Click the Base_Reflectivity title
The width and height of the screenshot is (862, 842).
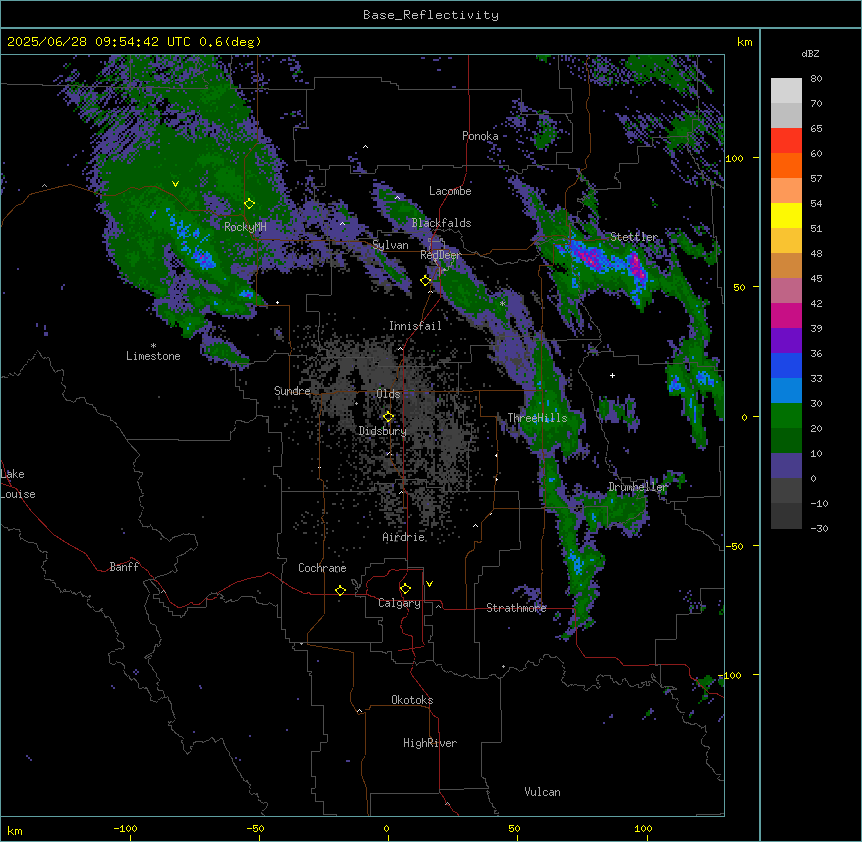pos(431,15)
